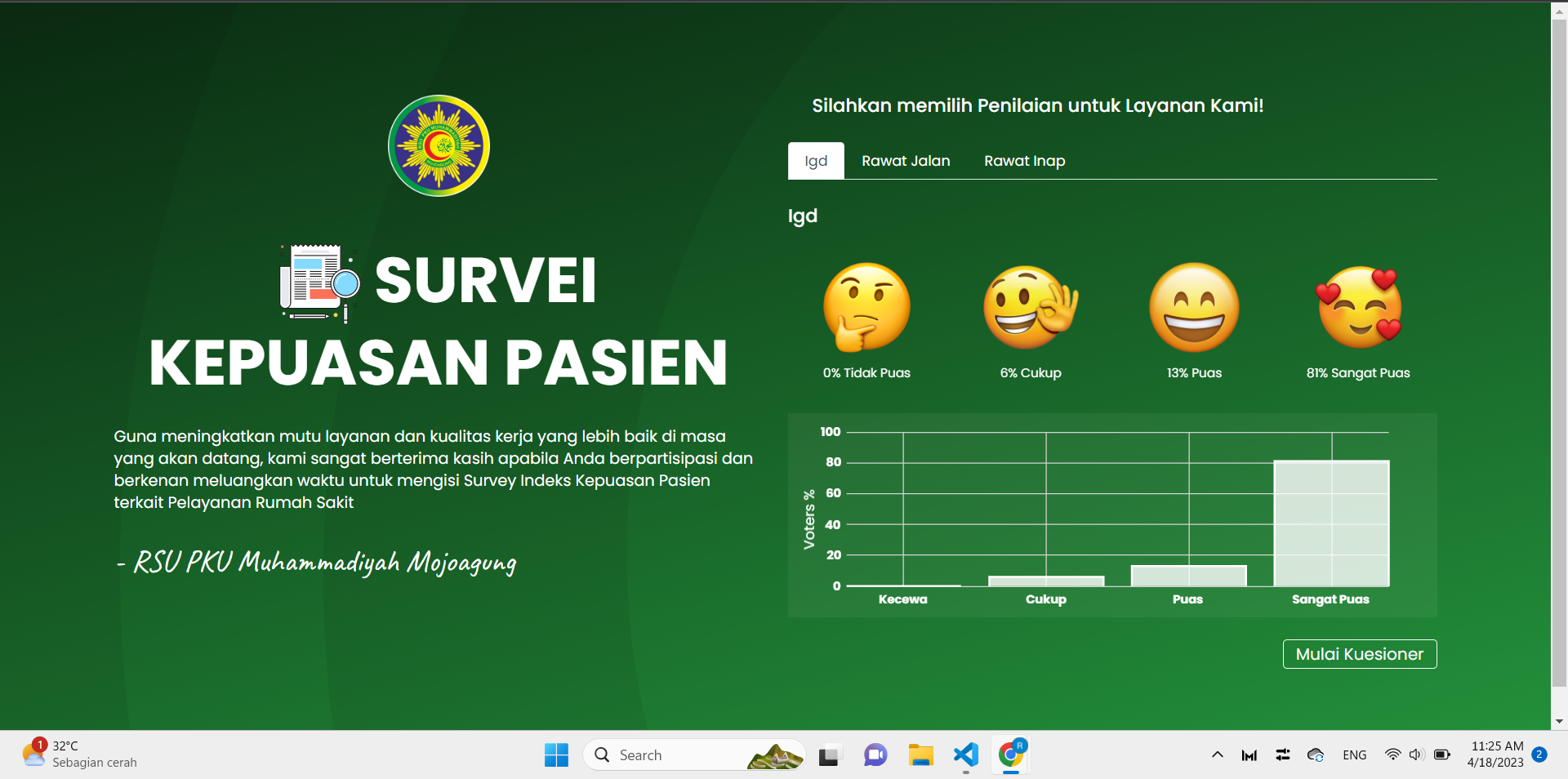Click the Puas bar in chart
Viewport: 1568px width, 779px height.
click(x=1188, y=576)
